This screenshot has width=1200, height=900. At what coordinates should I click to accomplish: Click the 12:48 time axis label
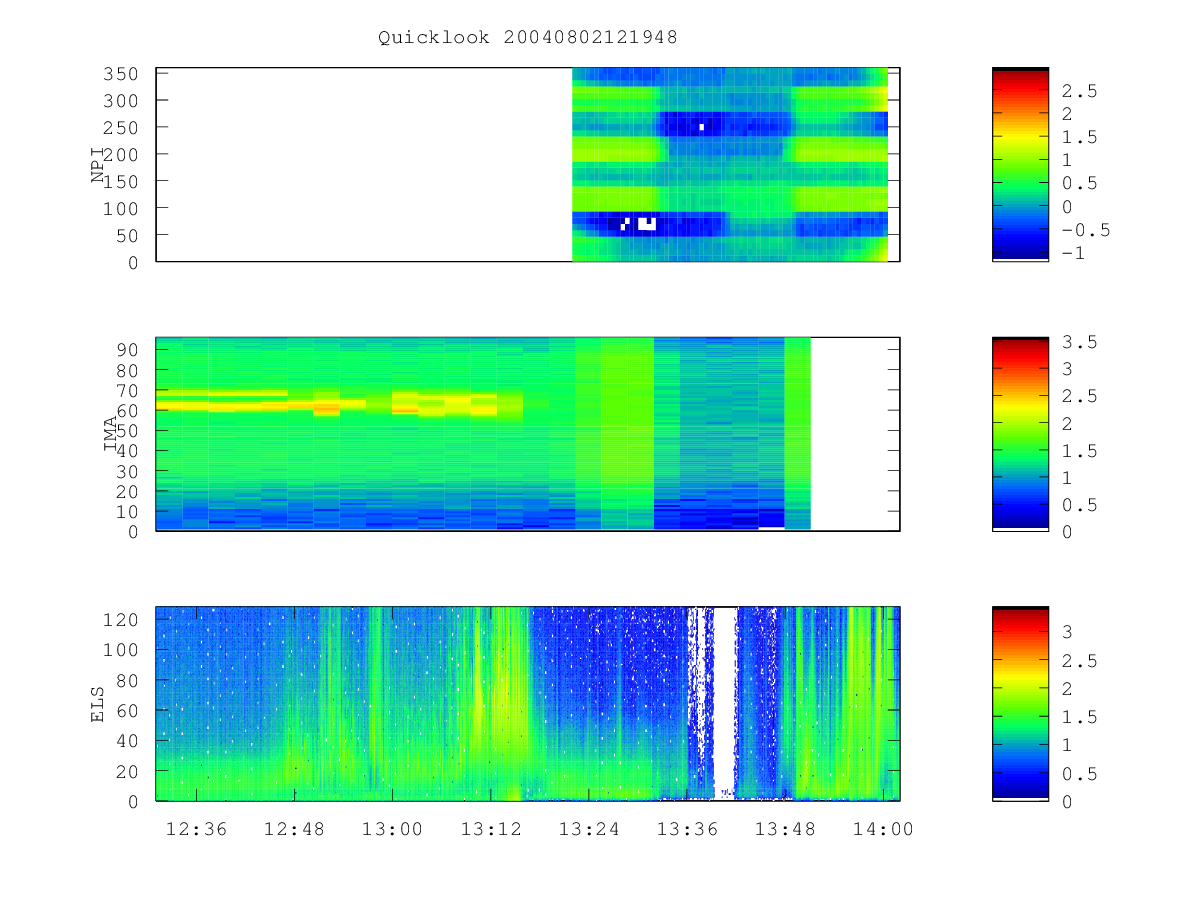tap(294, 829)
